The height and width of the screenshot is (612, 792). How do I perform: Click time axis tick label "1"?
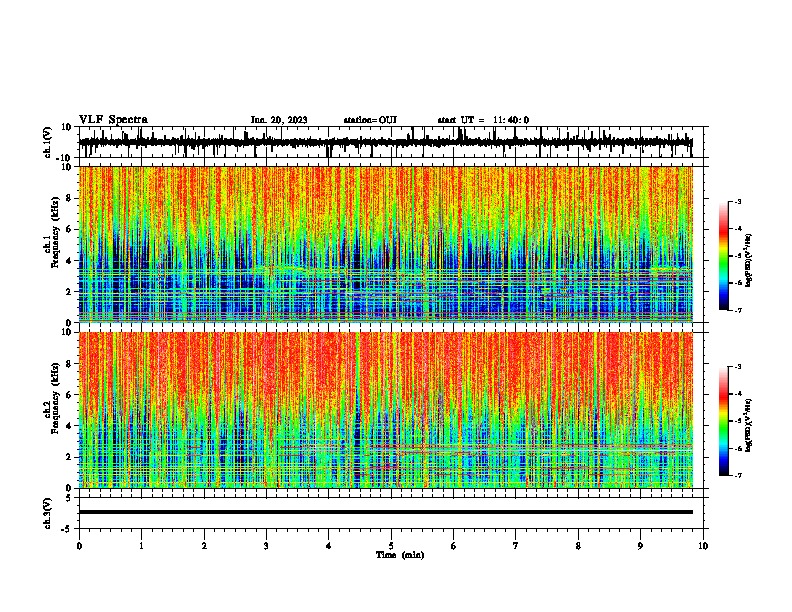coord(141,546)
